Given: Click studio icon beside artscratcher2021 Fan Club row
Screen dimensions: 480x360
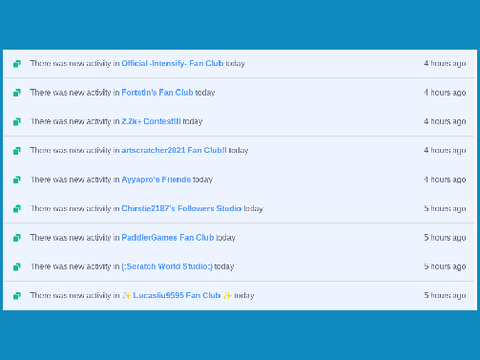Looking at the screenshot, I should point(17,151).
